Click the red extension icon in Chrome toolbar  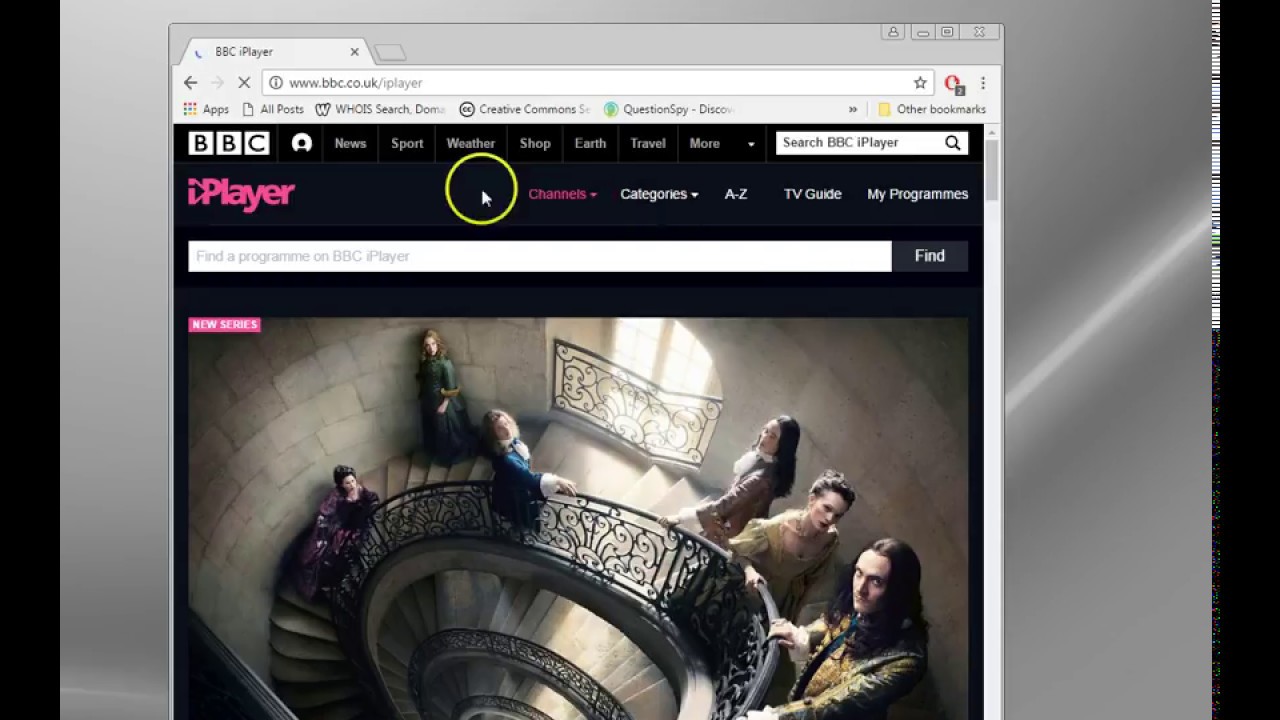click(953, 84)
